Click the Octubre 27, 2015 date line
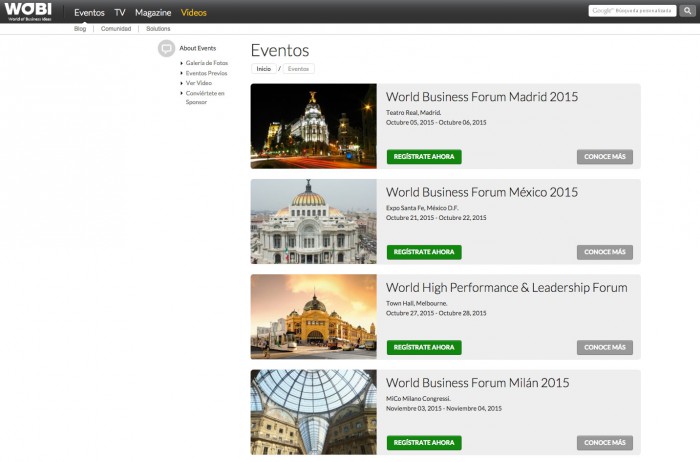The height and width of the screenshot is (462, 700). tap(436, 313)
